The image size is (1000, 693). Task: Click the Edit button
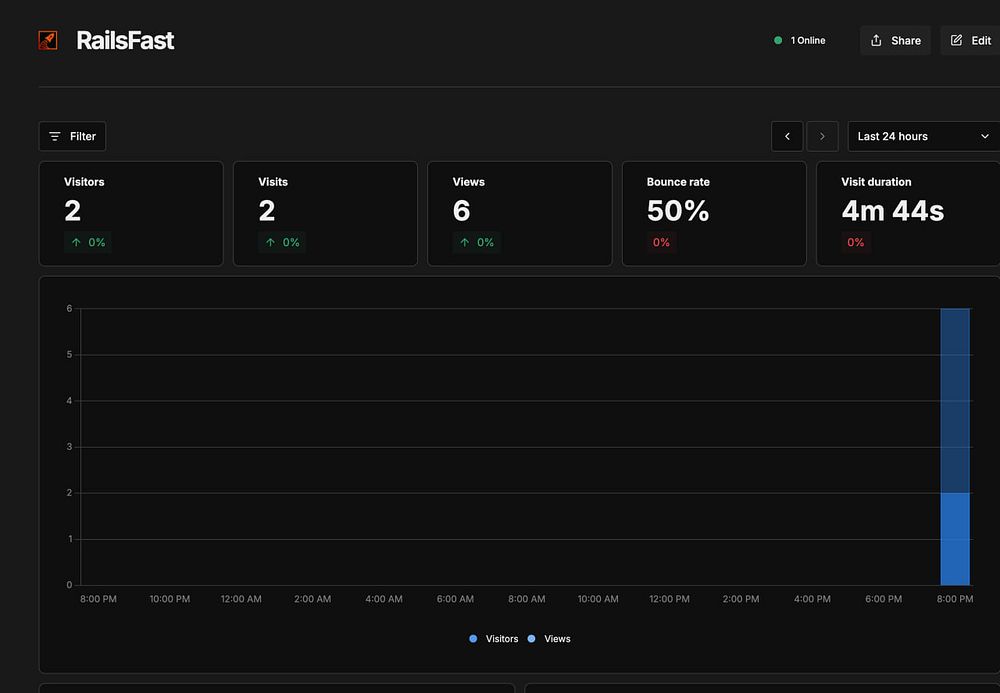[971, 40]
